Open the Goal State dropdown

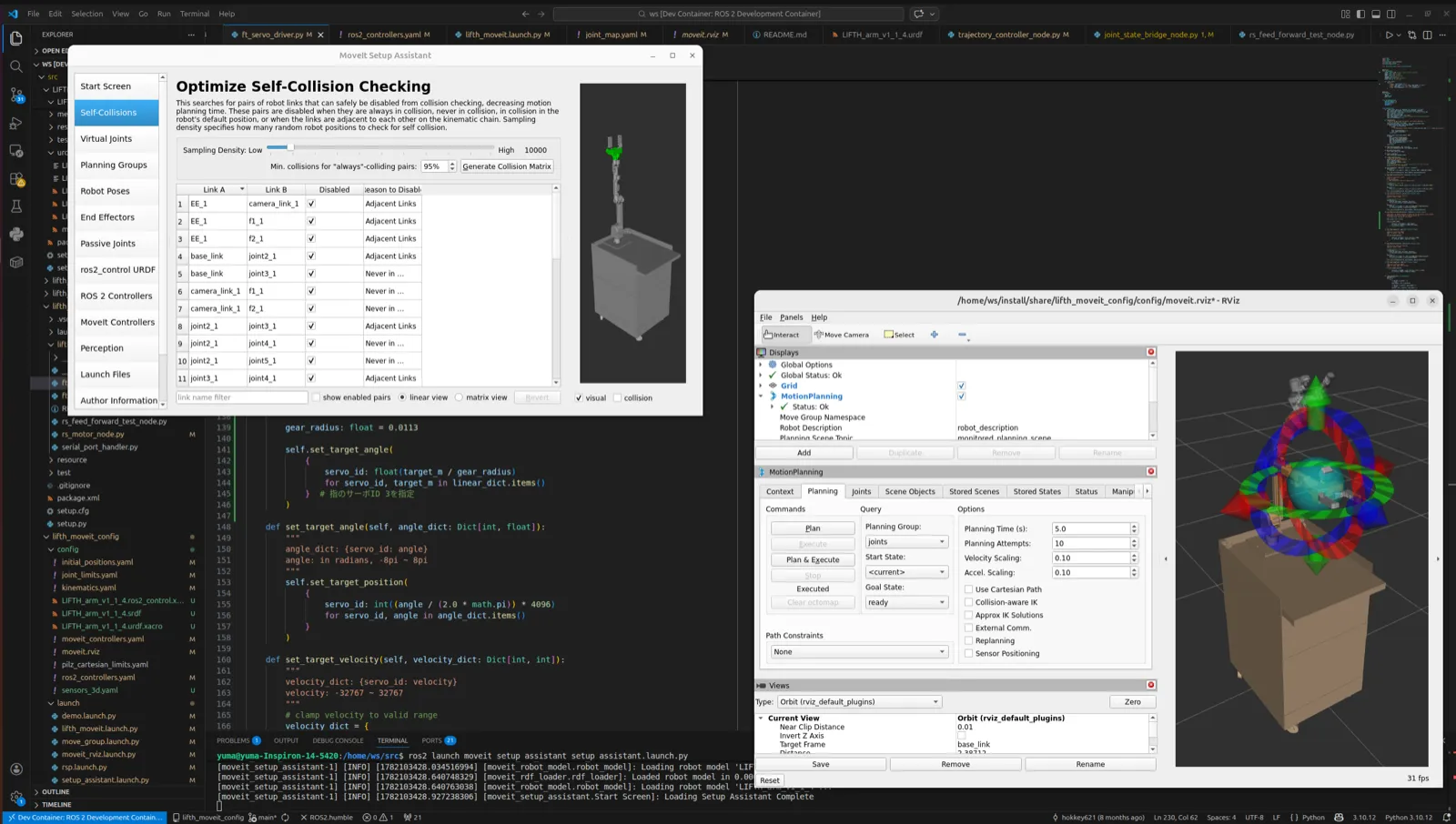click(x=905, y=602)
